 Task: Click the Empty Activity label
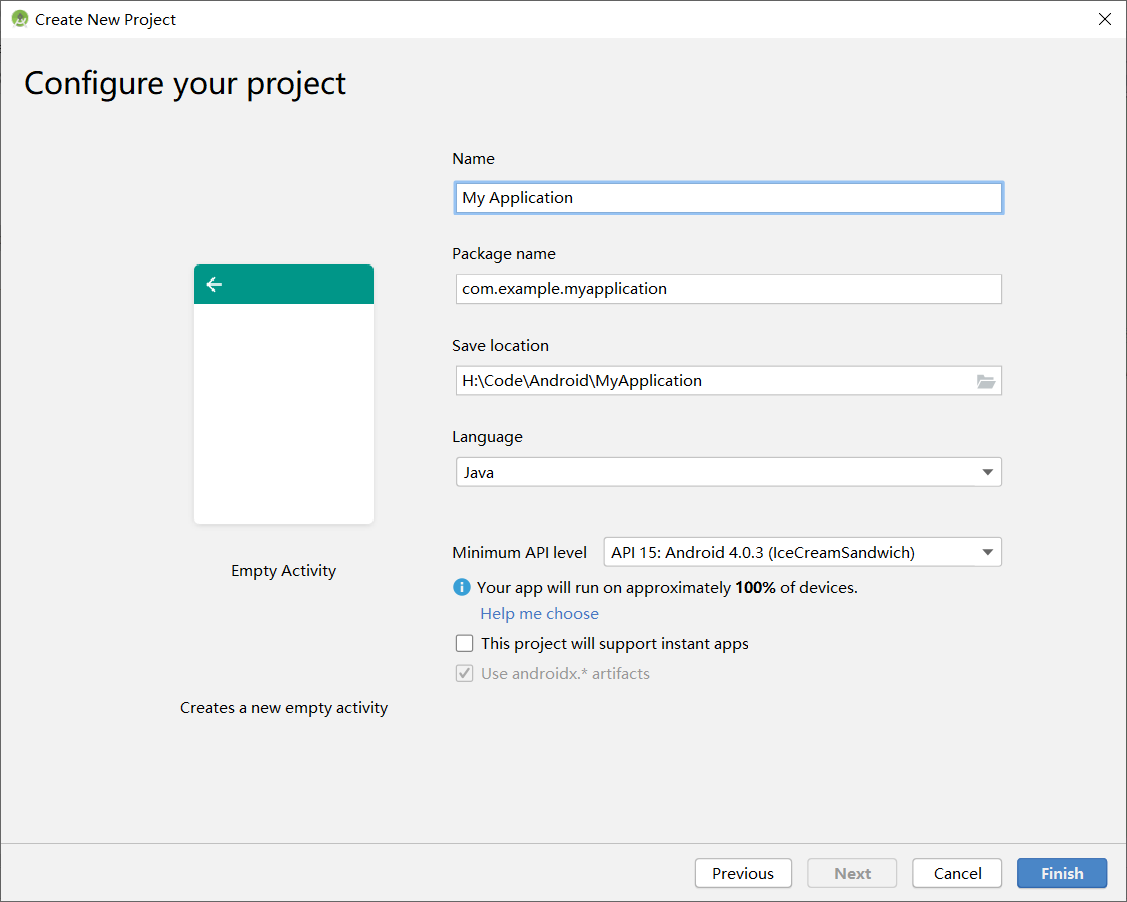pyautogui.click(x=284, y=571)
